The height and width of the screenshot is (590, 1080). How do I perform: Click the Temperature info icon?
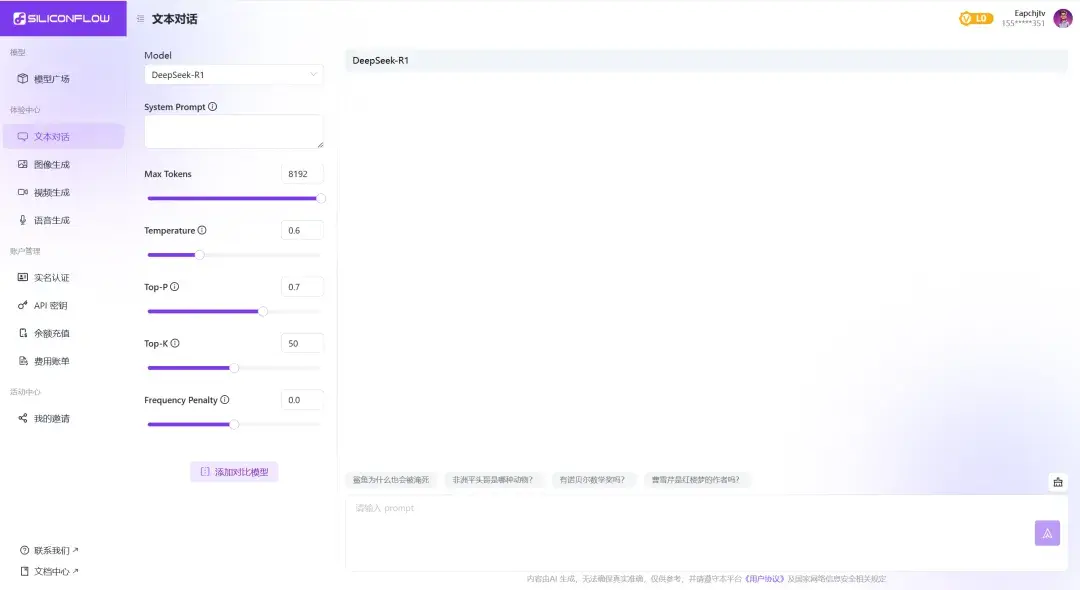[x=202, y=231]
